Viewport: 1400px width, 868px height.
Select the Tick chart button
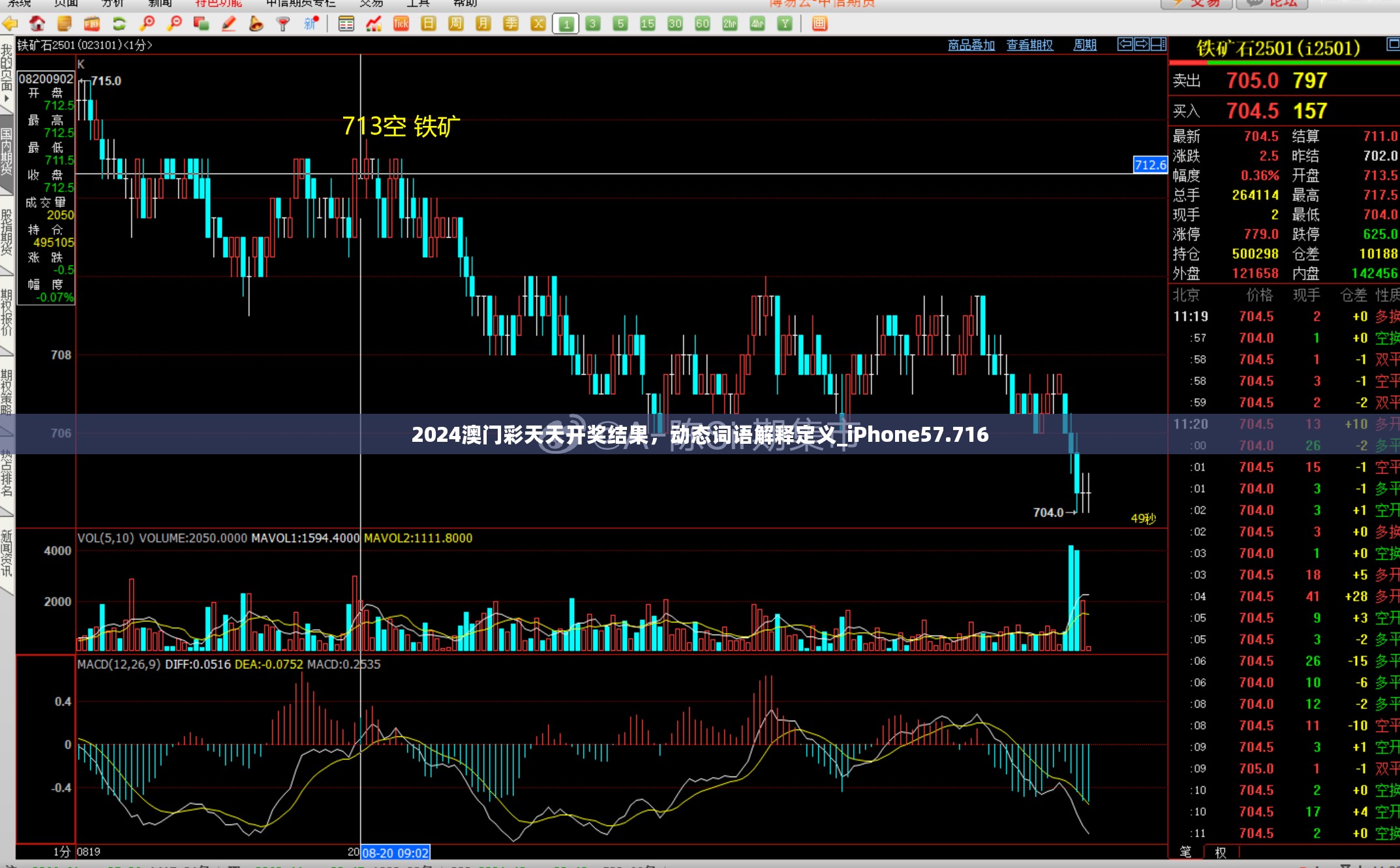[401, 25]
